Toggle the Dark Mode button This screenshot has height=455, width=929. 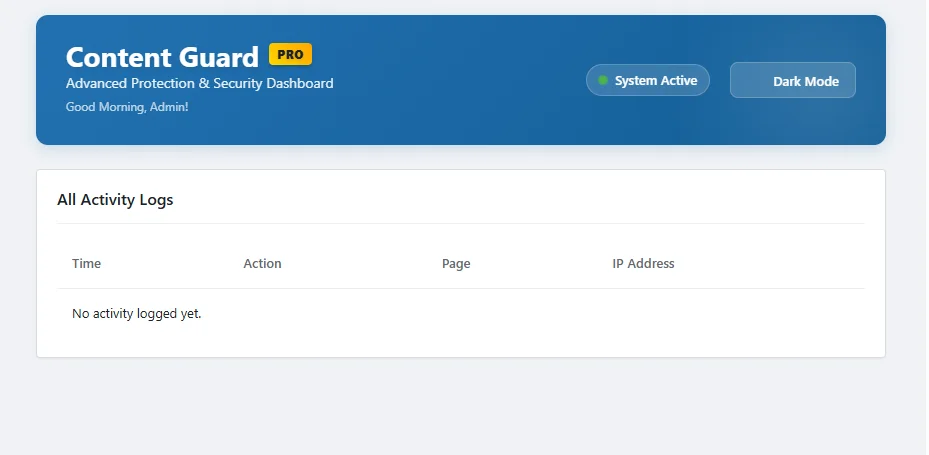coord(793,80)
